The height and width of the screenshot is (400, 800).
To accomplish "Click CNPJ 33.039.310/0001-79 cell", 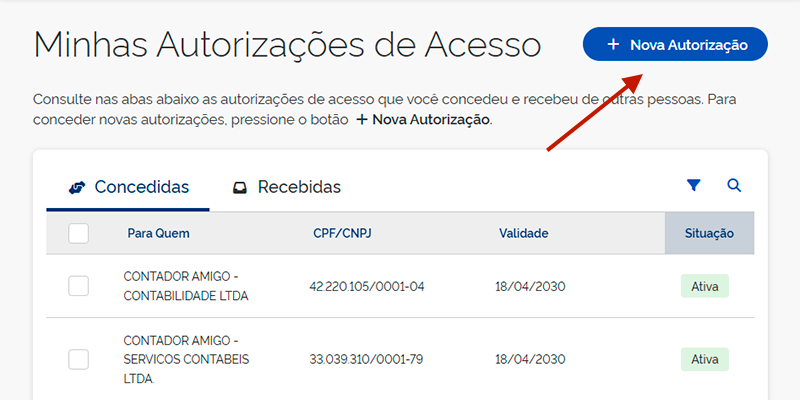I will pos(367,359).
